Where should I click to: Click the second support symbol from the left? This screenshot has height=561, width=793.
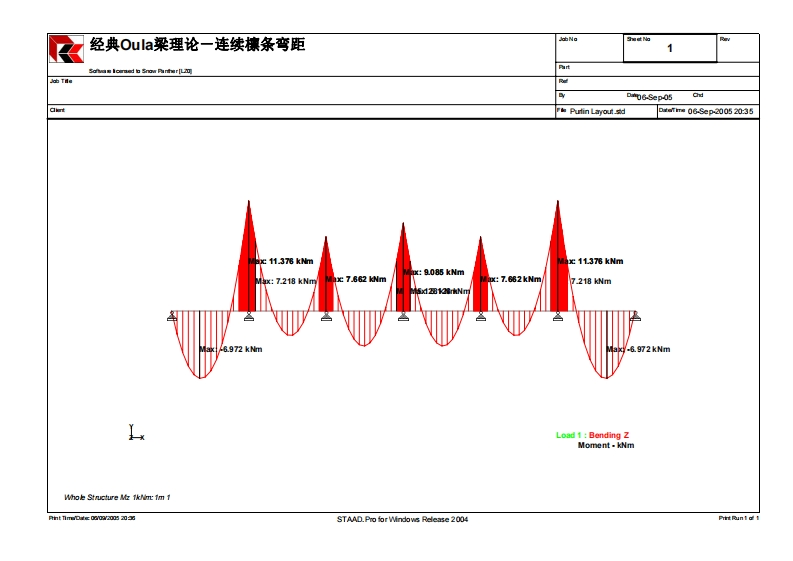(249, 317)
